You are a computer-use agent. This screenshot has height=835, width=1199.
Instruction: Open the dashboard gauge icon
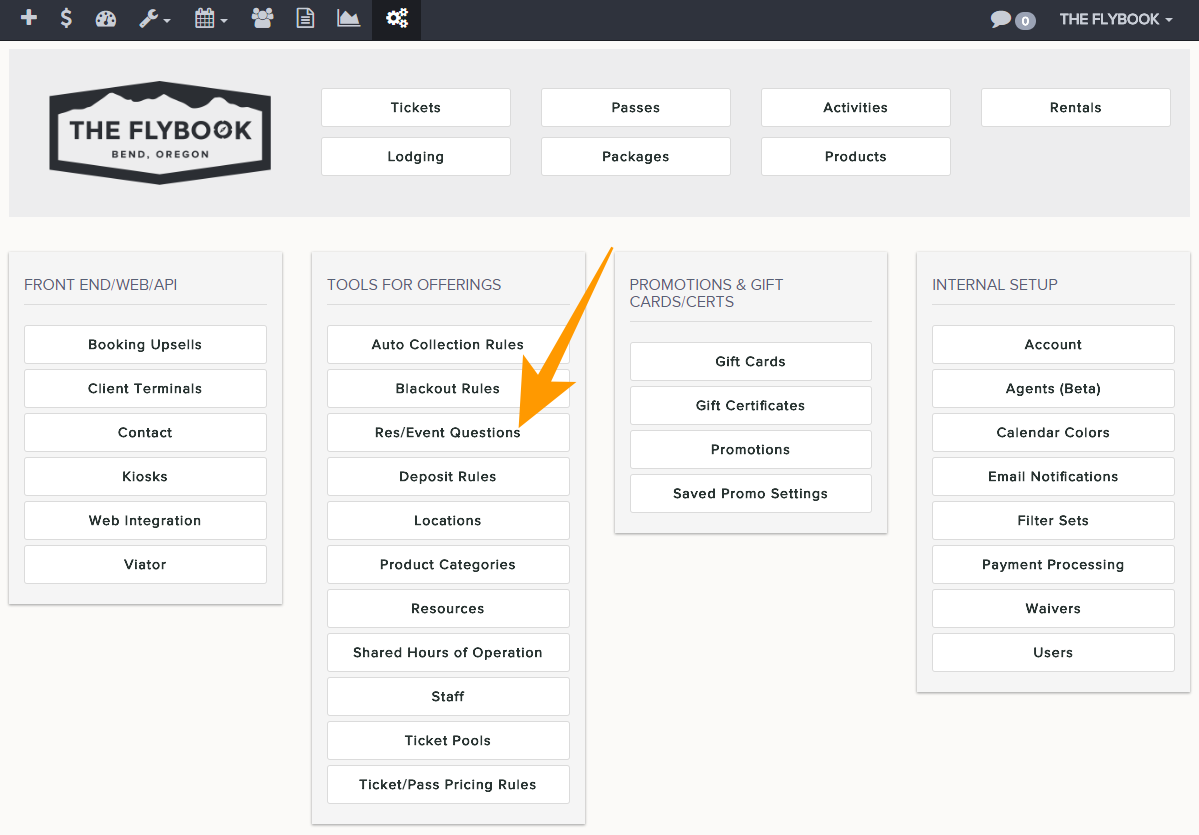pyautogui.click(x=106, y=18)
